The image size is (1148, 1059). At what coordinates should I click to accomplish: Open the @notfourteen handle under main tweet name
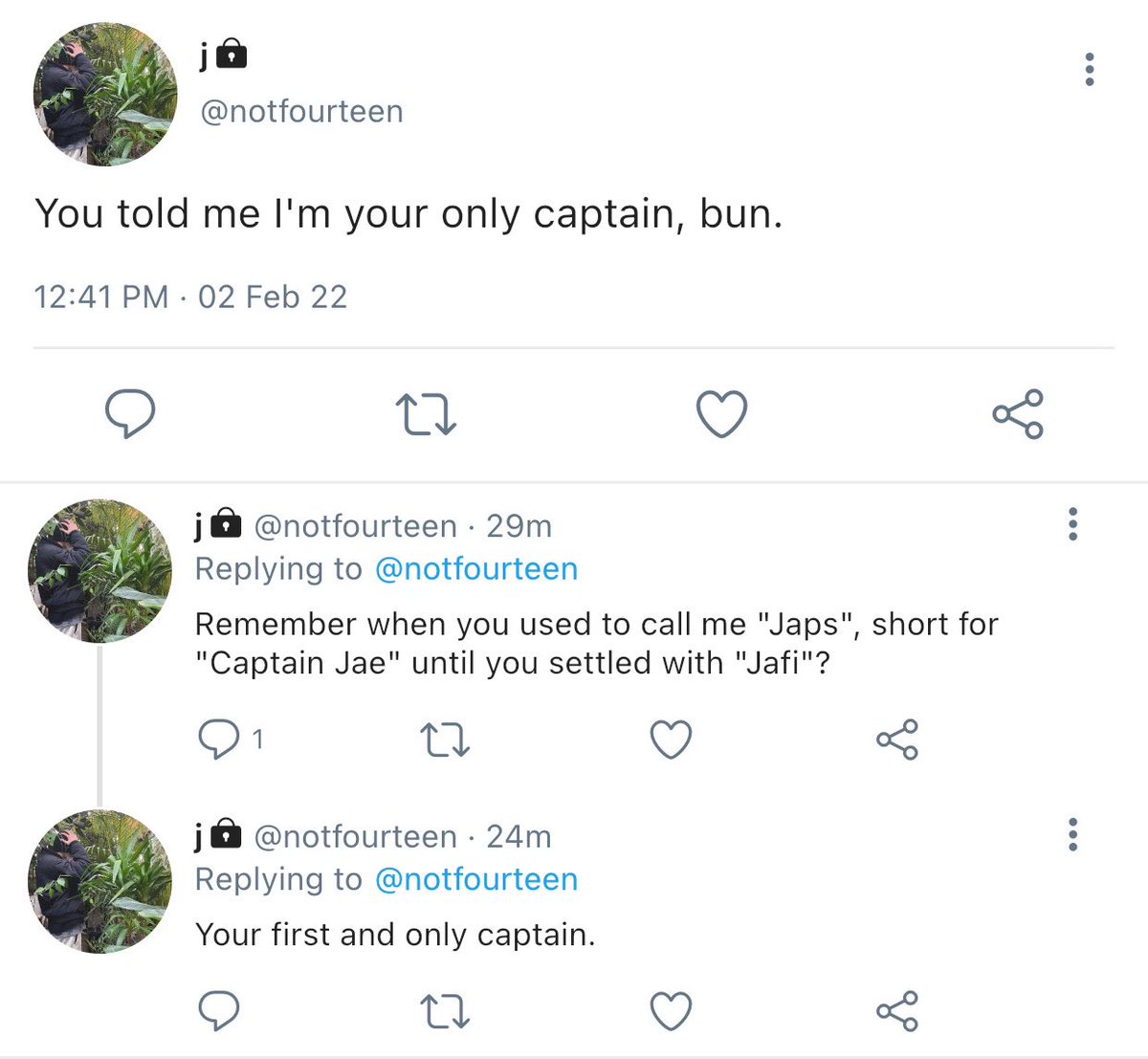(x=301, y=112)
